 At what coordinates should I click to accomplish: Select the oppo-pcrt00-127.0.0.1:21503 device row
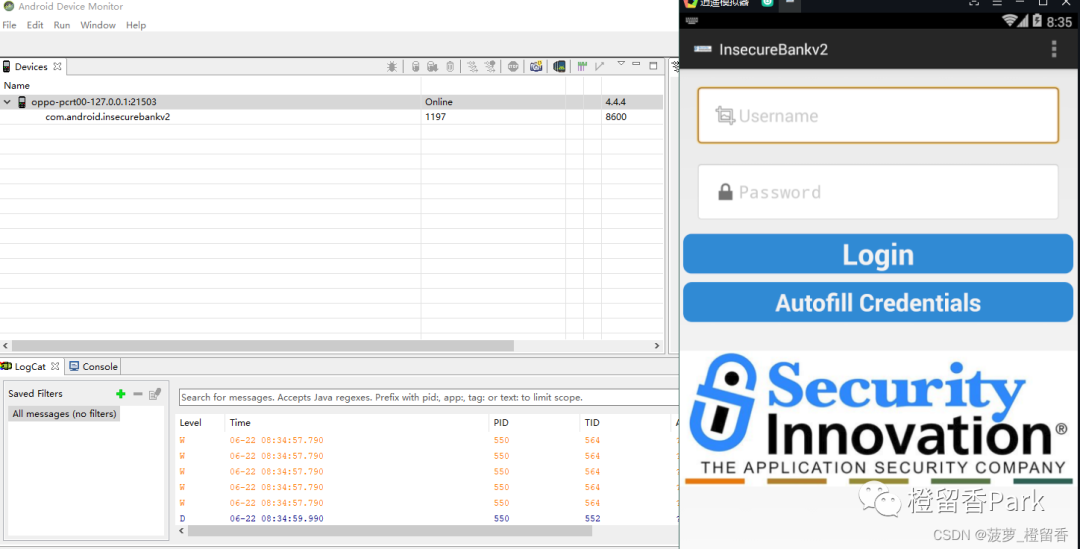coord(331,102)
